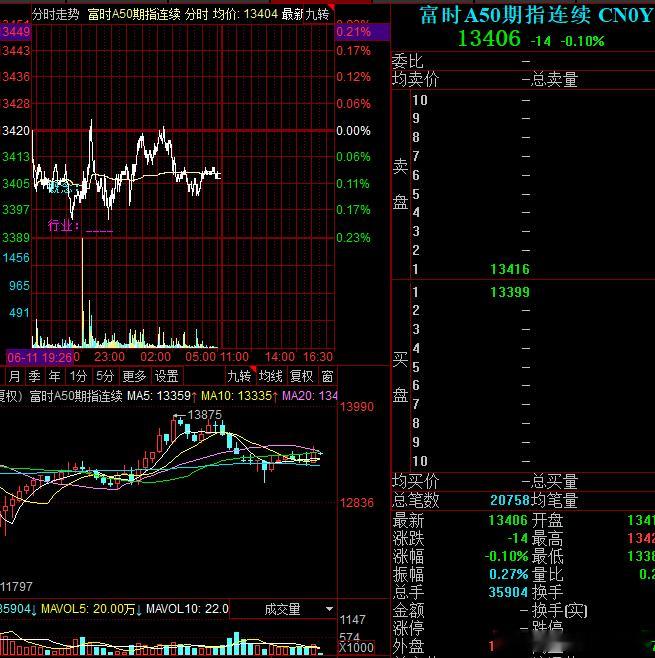Click the 最新 value 13406 in quote table

[508, 520]
